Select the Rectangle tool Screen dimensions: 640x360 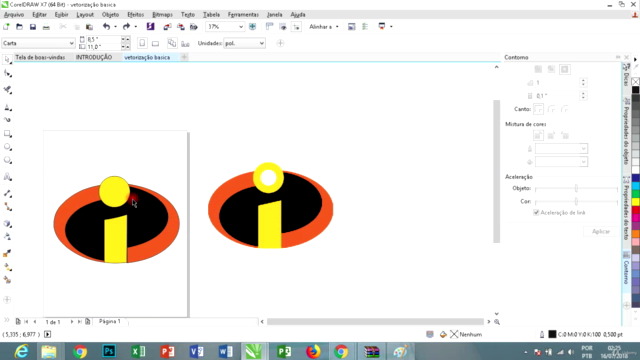tap(7, 133)
